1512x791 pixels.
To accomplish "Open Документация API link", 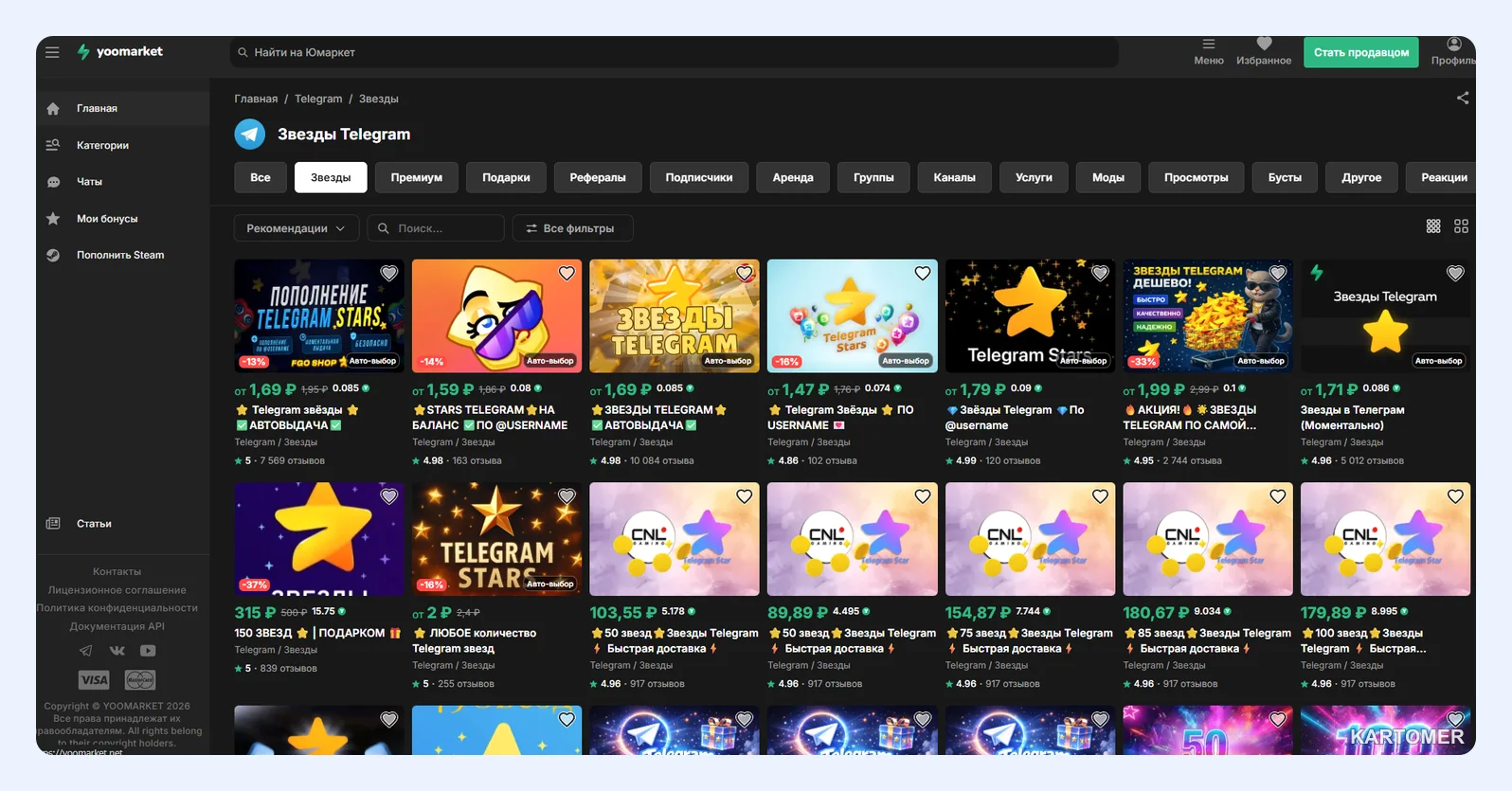I will point(117,626).
